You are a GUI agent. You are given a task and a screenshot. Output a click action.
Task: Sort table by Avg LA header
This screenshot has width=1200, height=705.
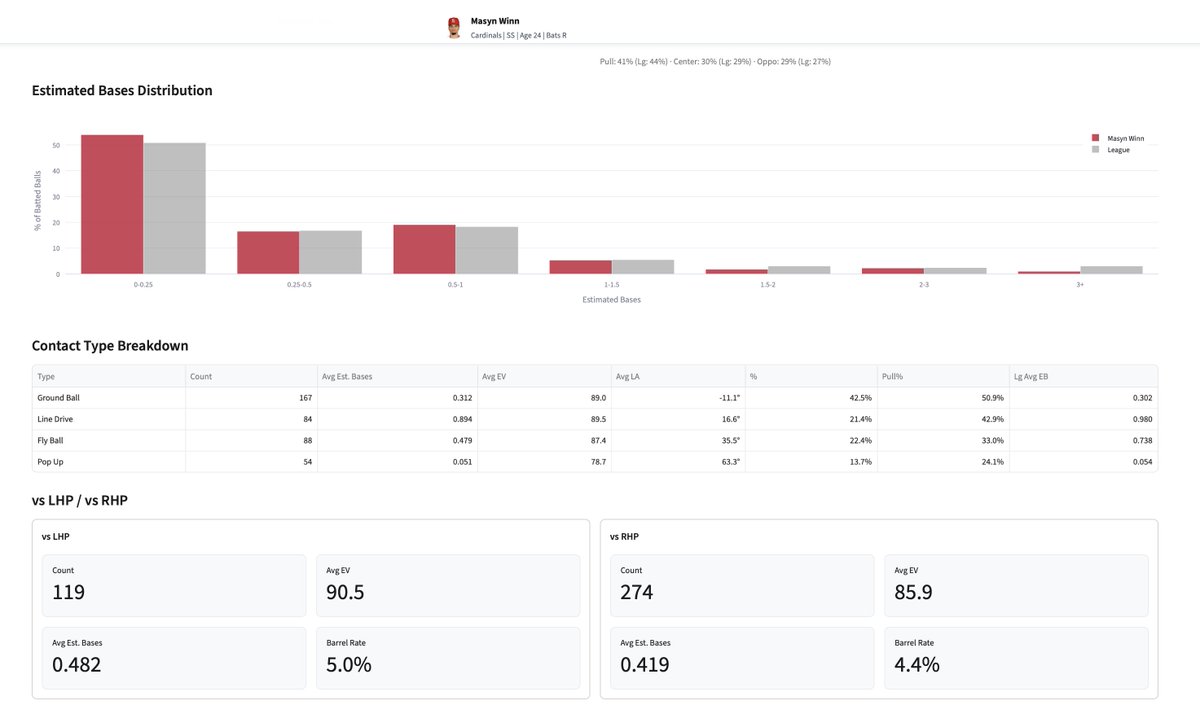tap(677, 377)
